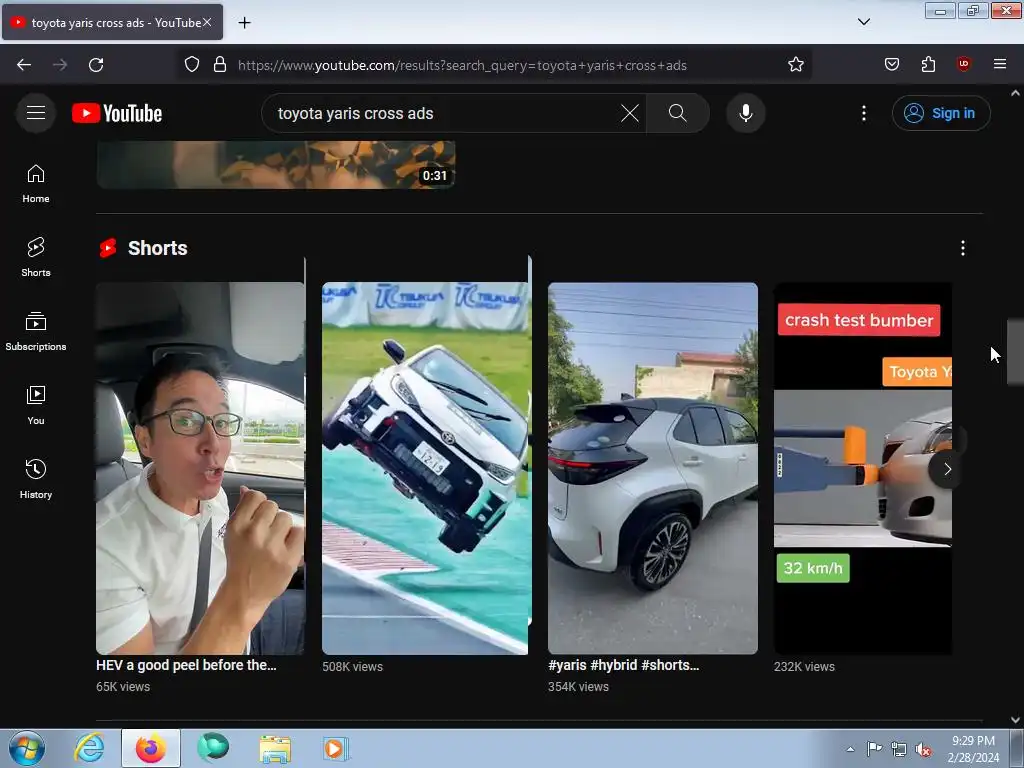This screenshot has width=1024, height=768.
Task: Close the YouTube tab
Action: [x=206, y=22]
